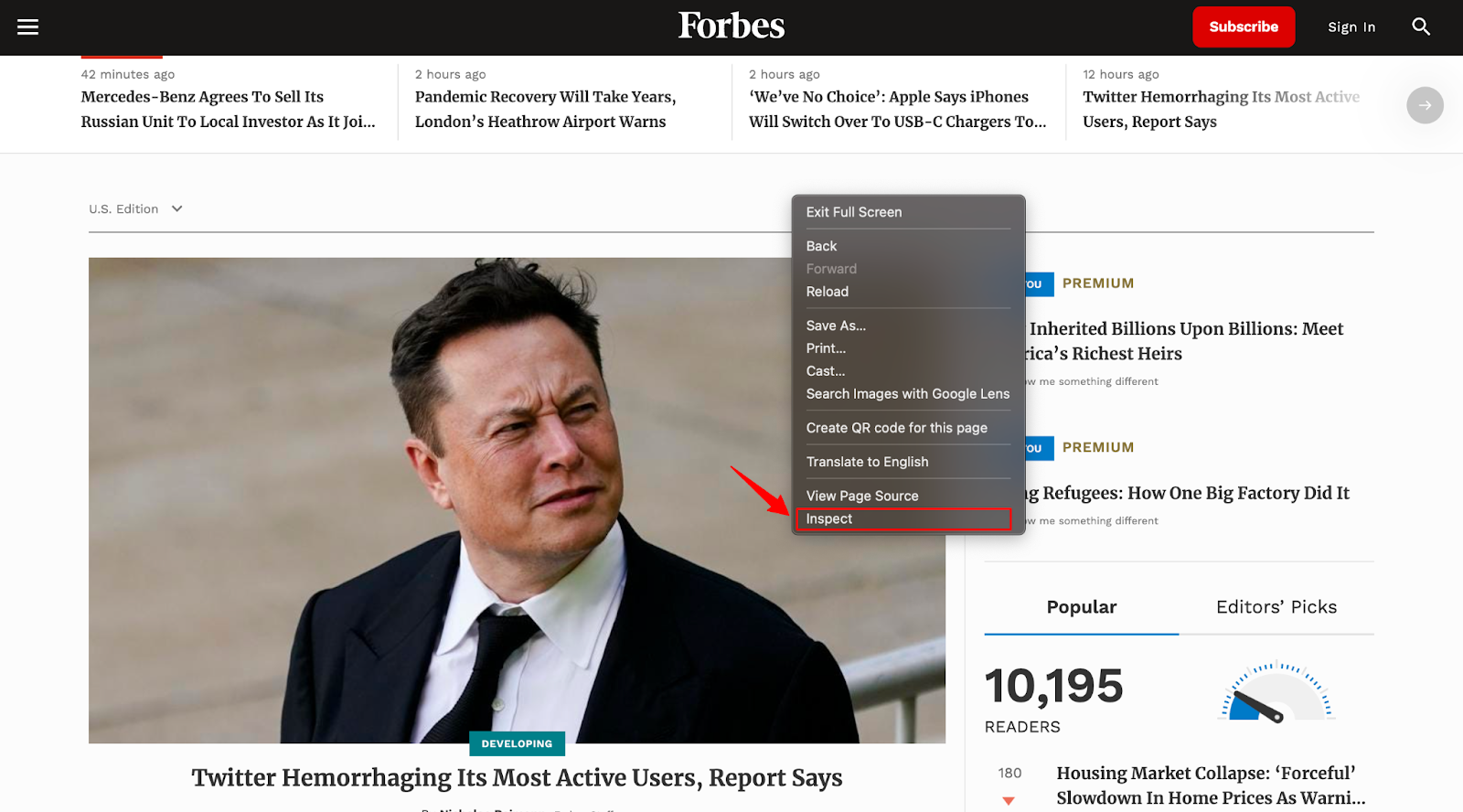Screen dimensions: 1463x812
Task: Click the 180 rank number
Action: 1009,773
